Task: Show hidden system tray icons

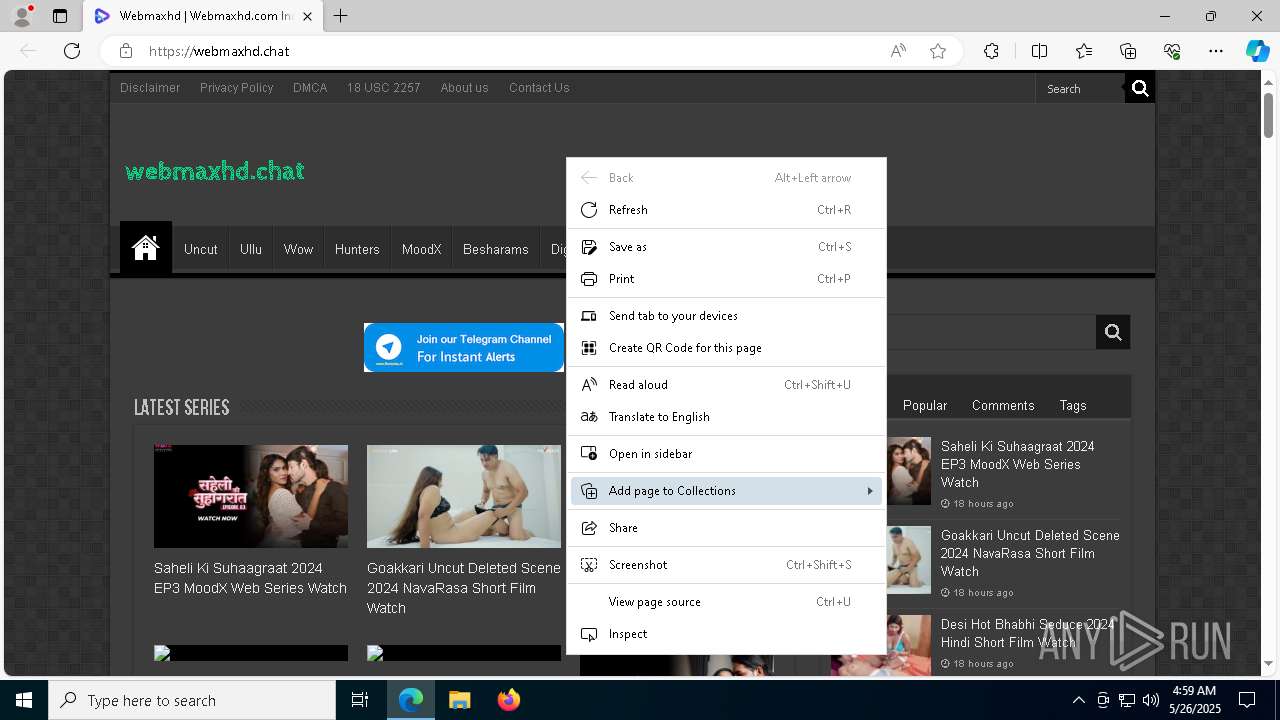Action: click(x=1078, y=700)
